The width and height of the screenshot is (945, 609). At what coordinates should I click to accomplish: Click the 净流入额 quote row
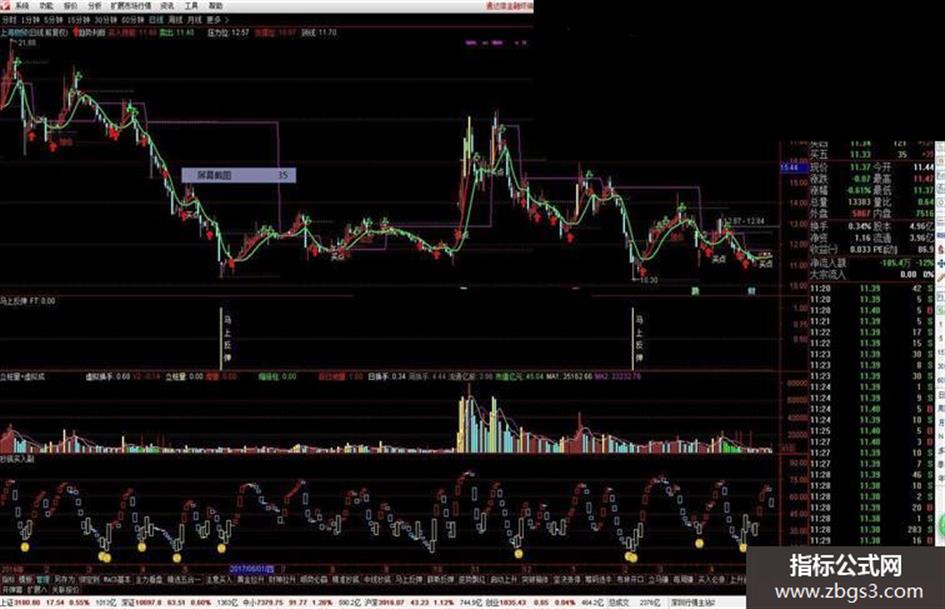pos(871,263)
